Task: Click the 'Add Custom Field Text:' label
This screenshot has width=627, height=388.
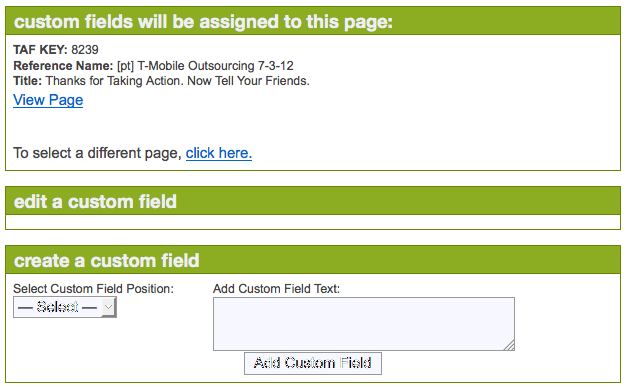Action: 276,289
